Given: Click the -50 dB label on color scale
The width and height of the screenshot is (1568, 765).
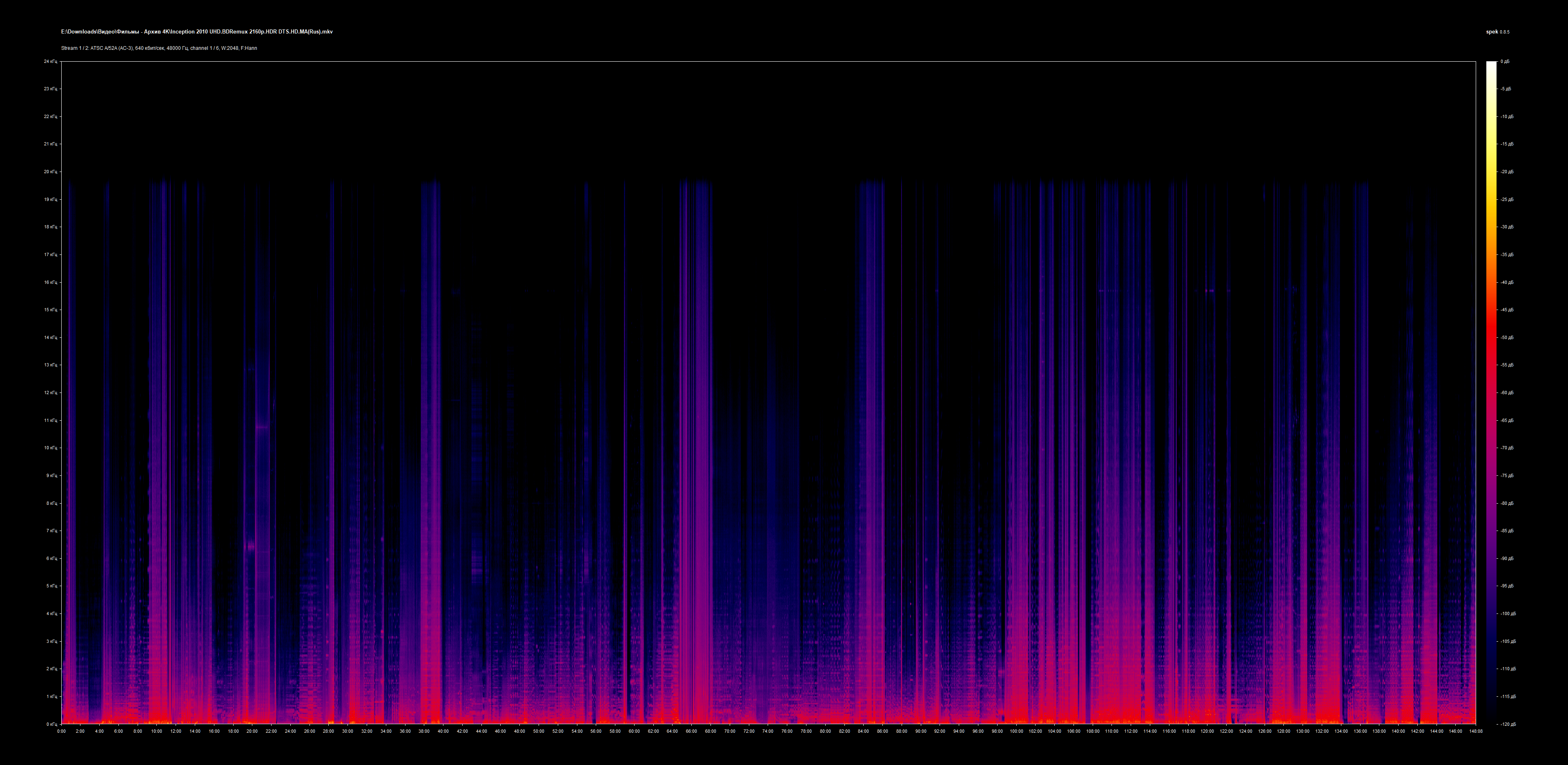Looking at the screenshot, I should [1506, 337].
